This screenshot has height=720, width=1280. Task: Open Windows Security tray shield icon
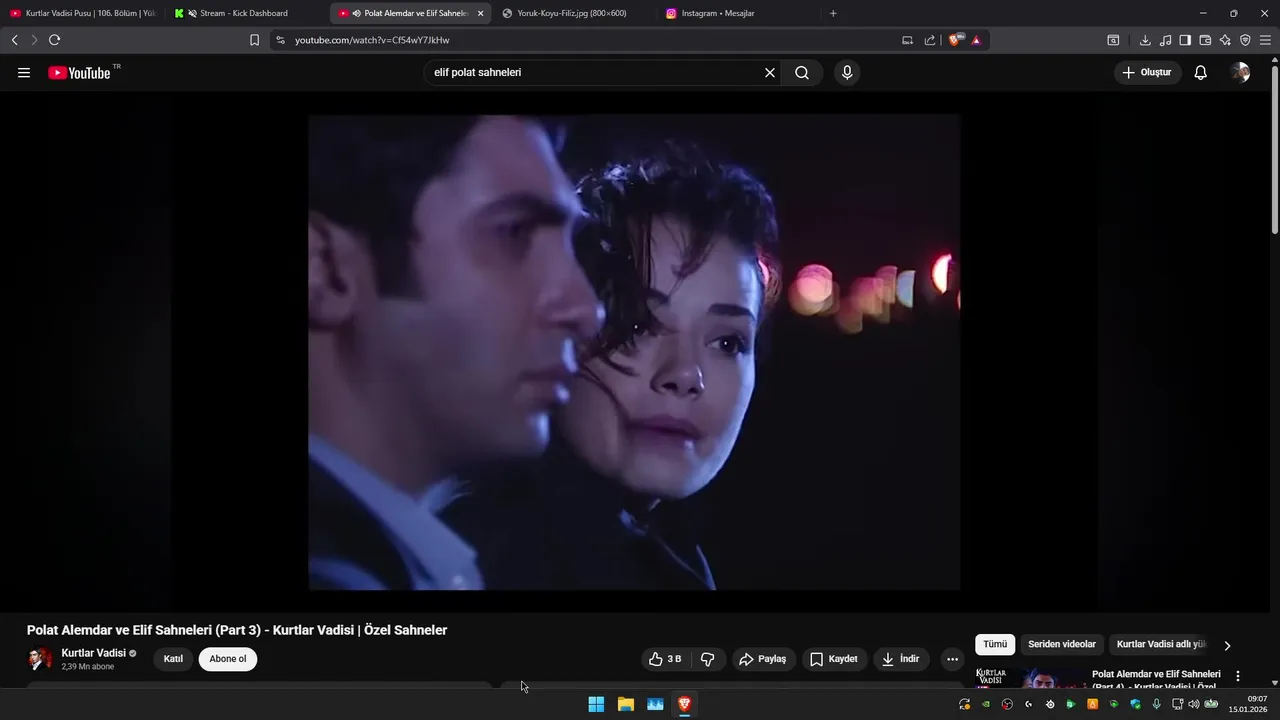[1135, 704]
